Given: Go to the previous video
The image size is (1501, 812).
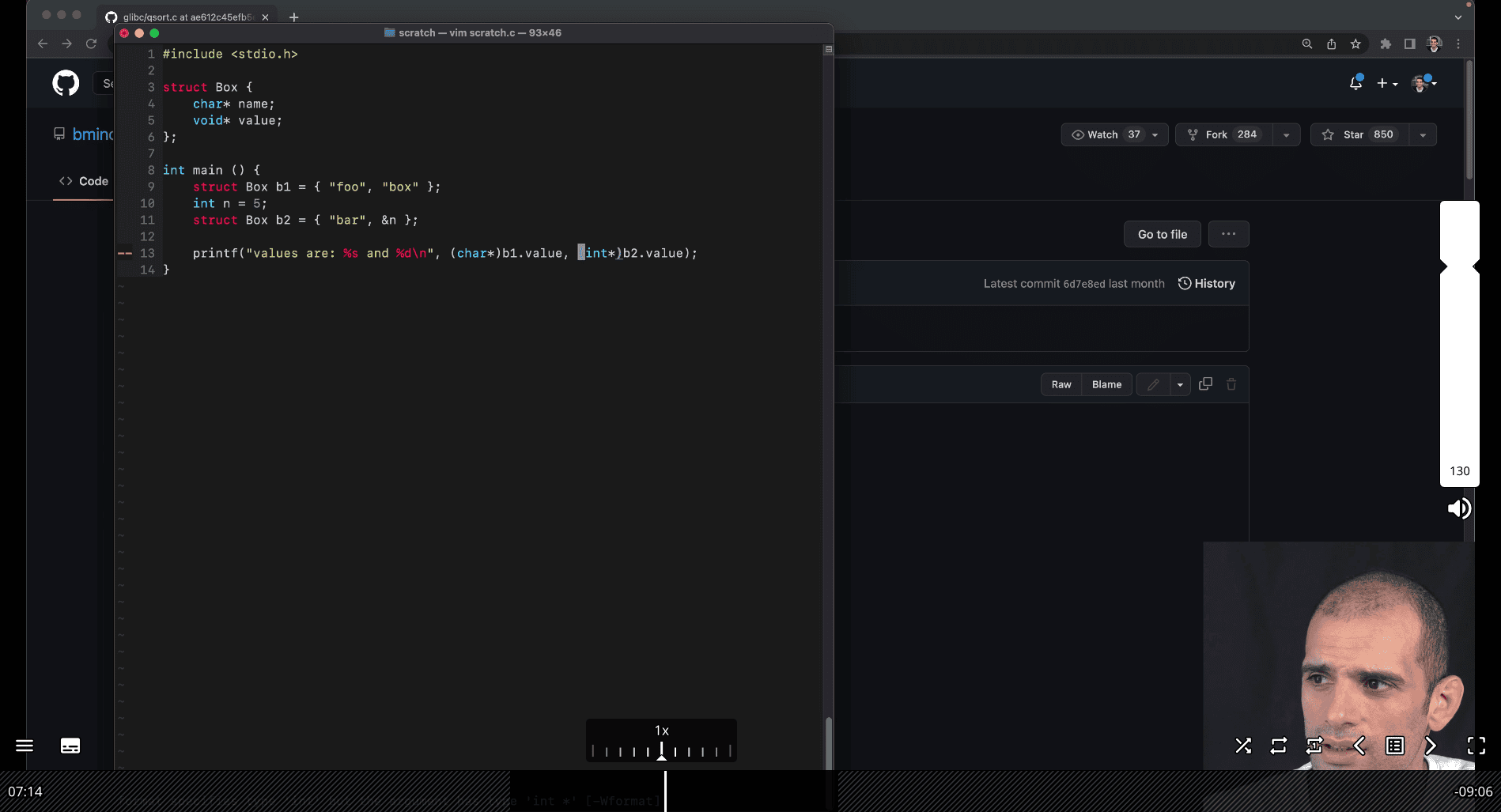Looking at the screenshot, I should [1359, 746].
